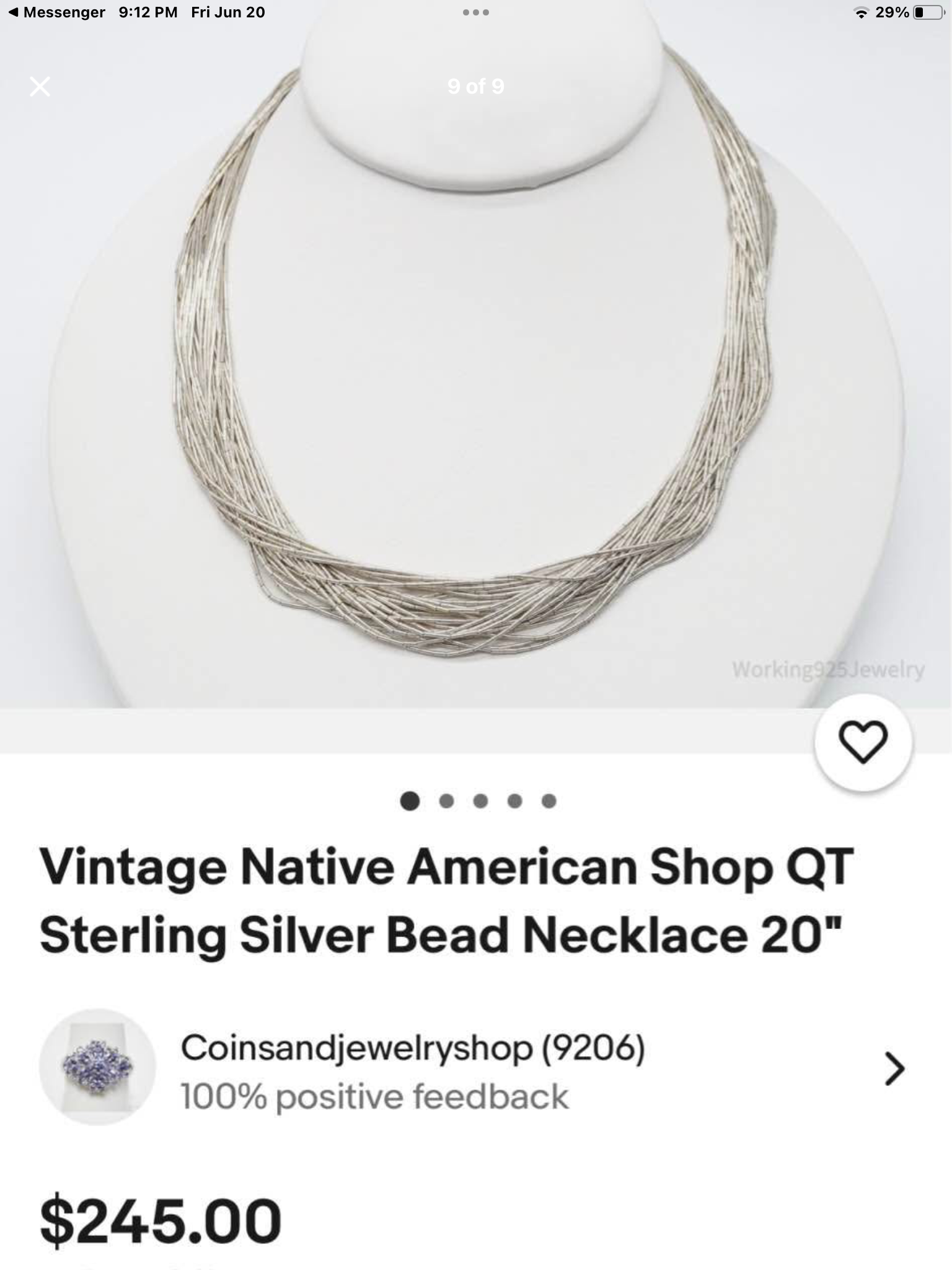Open the Coinsandjewelryshop seller link
The height and width of the screenshot is (1270, 952).
point(413,1048)
